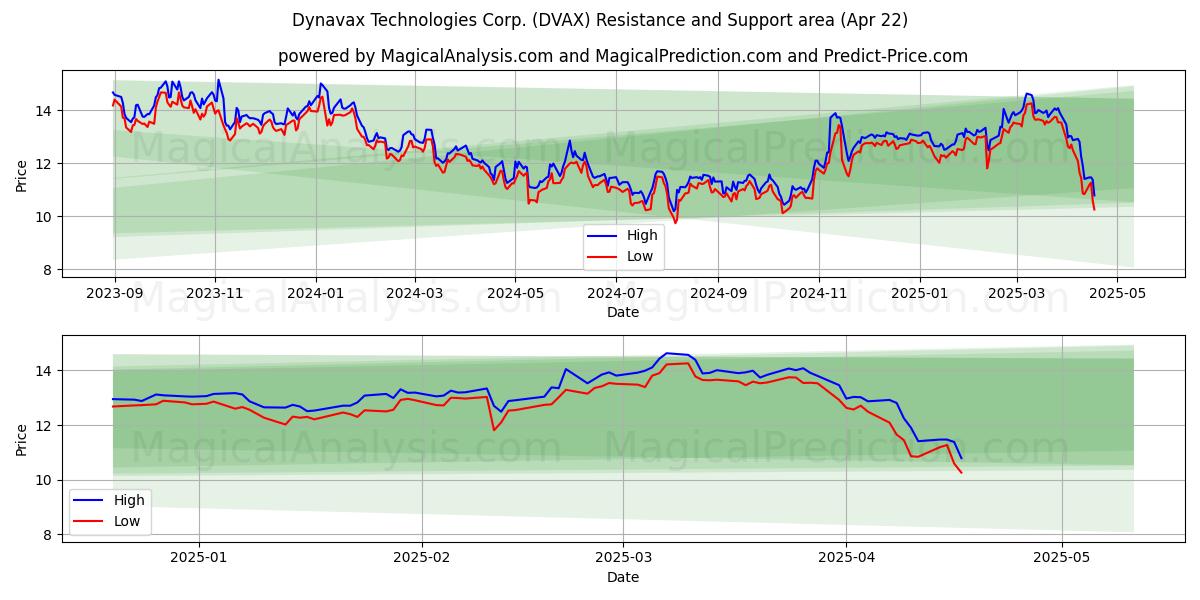Click the 2025-04 x-axis label on bottom chart
The image size is (1200, 600).
pos(846,559)
